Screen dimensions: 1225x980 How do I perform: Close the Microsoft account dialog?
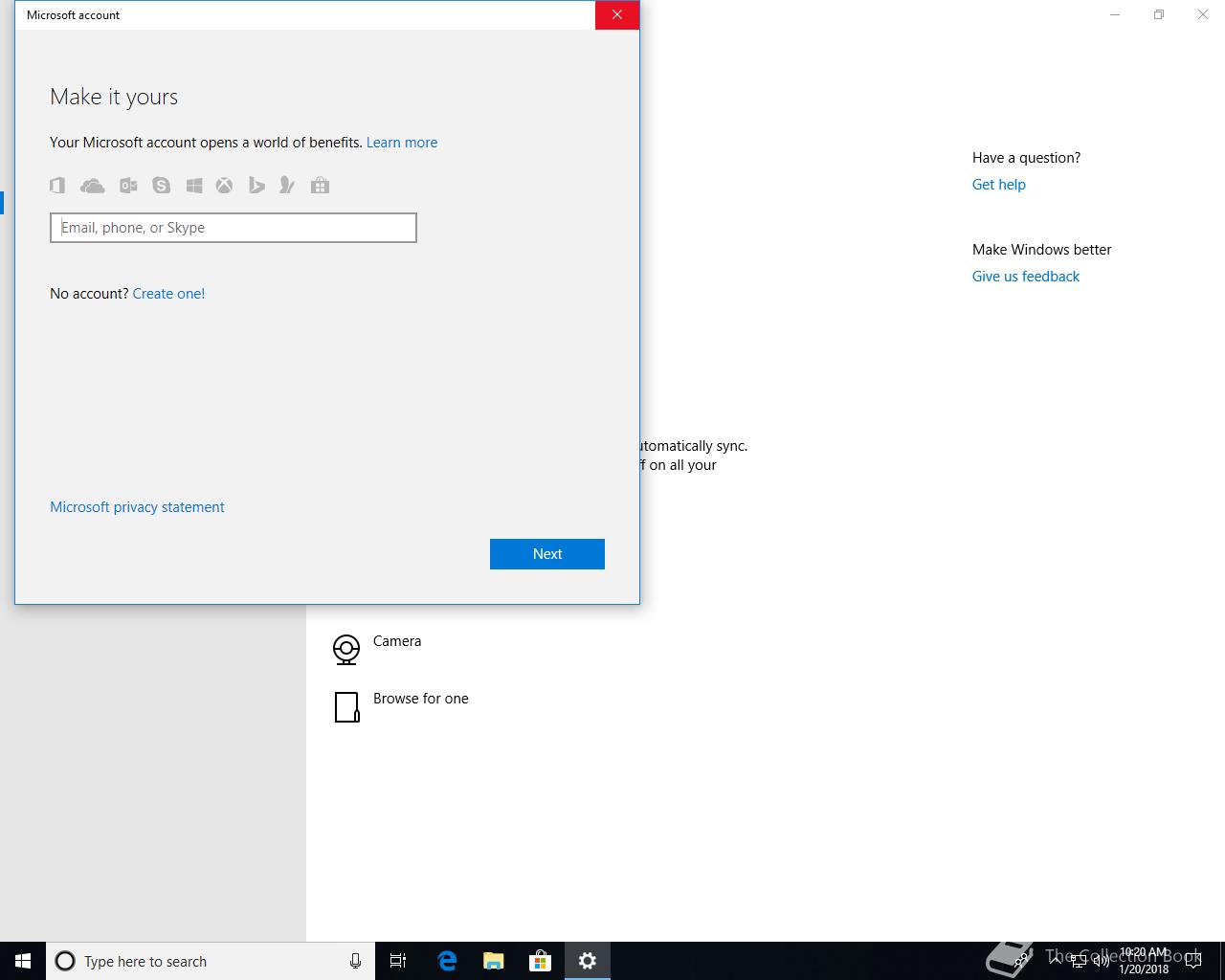[x=617, y=15]
